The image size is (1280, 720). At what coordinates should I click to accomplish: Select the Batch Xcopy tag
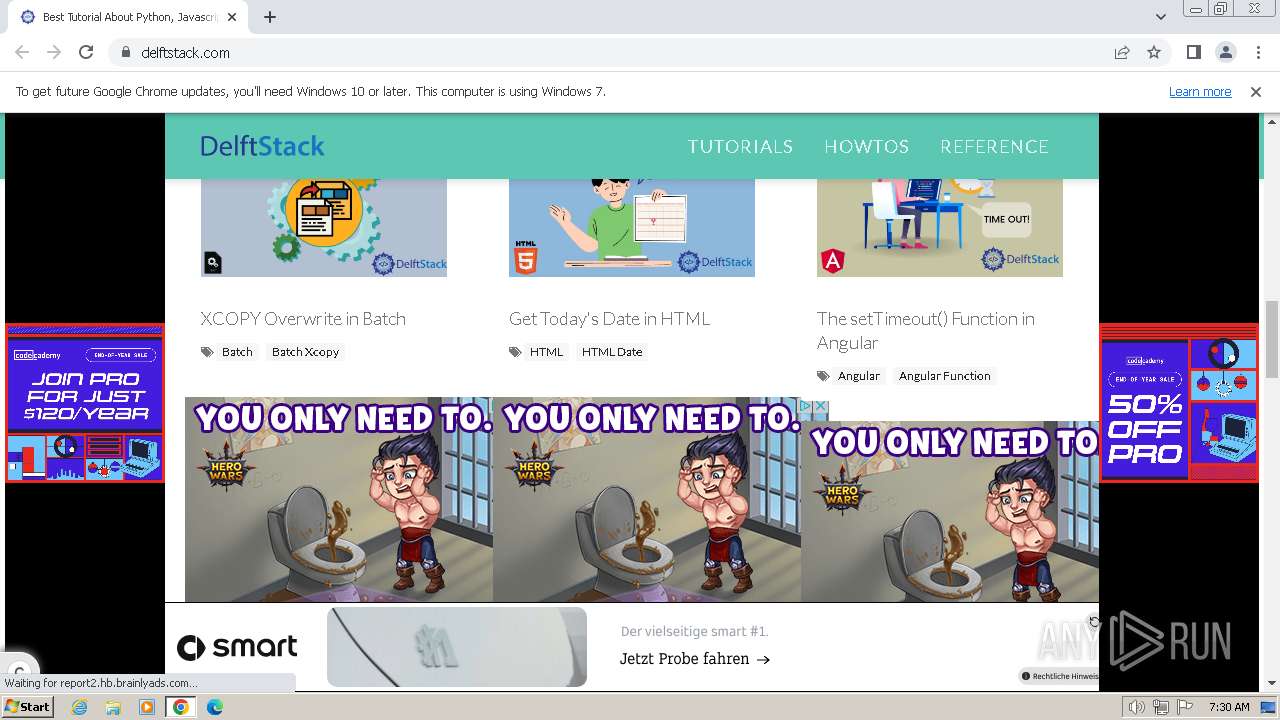point(305,352)
